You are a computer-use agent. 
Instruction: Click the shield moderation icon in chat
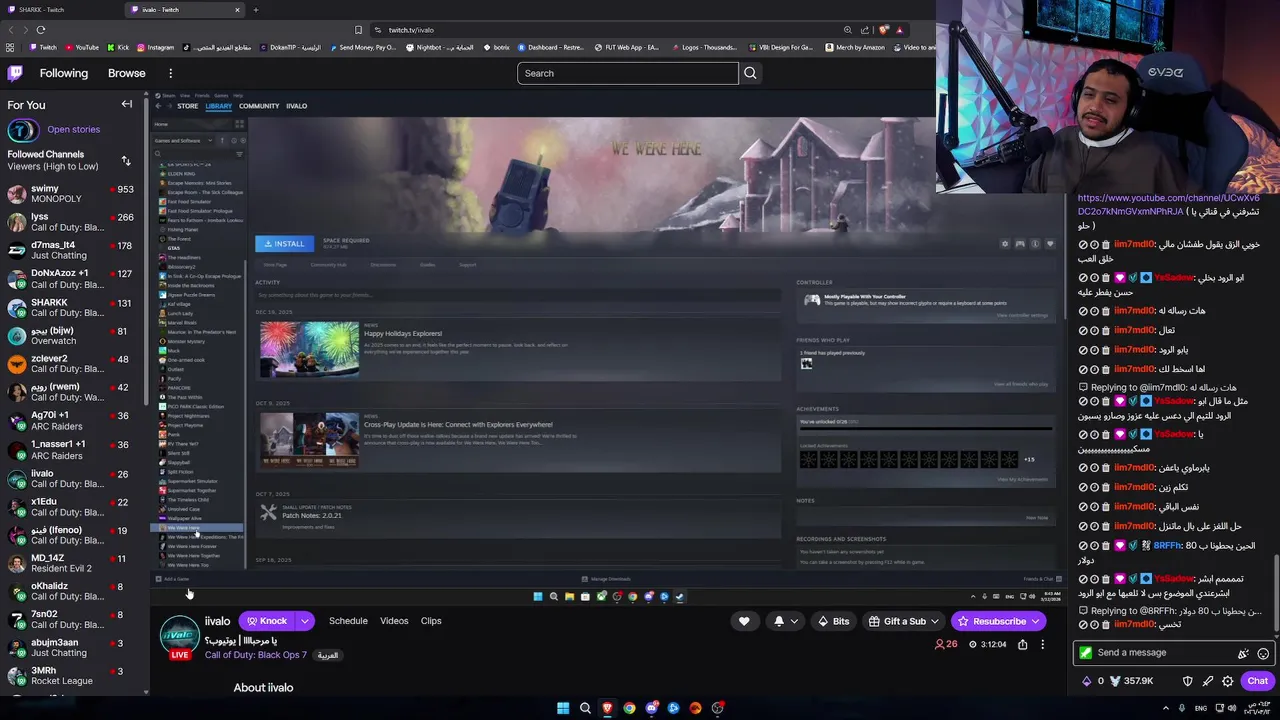1187,681
